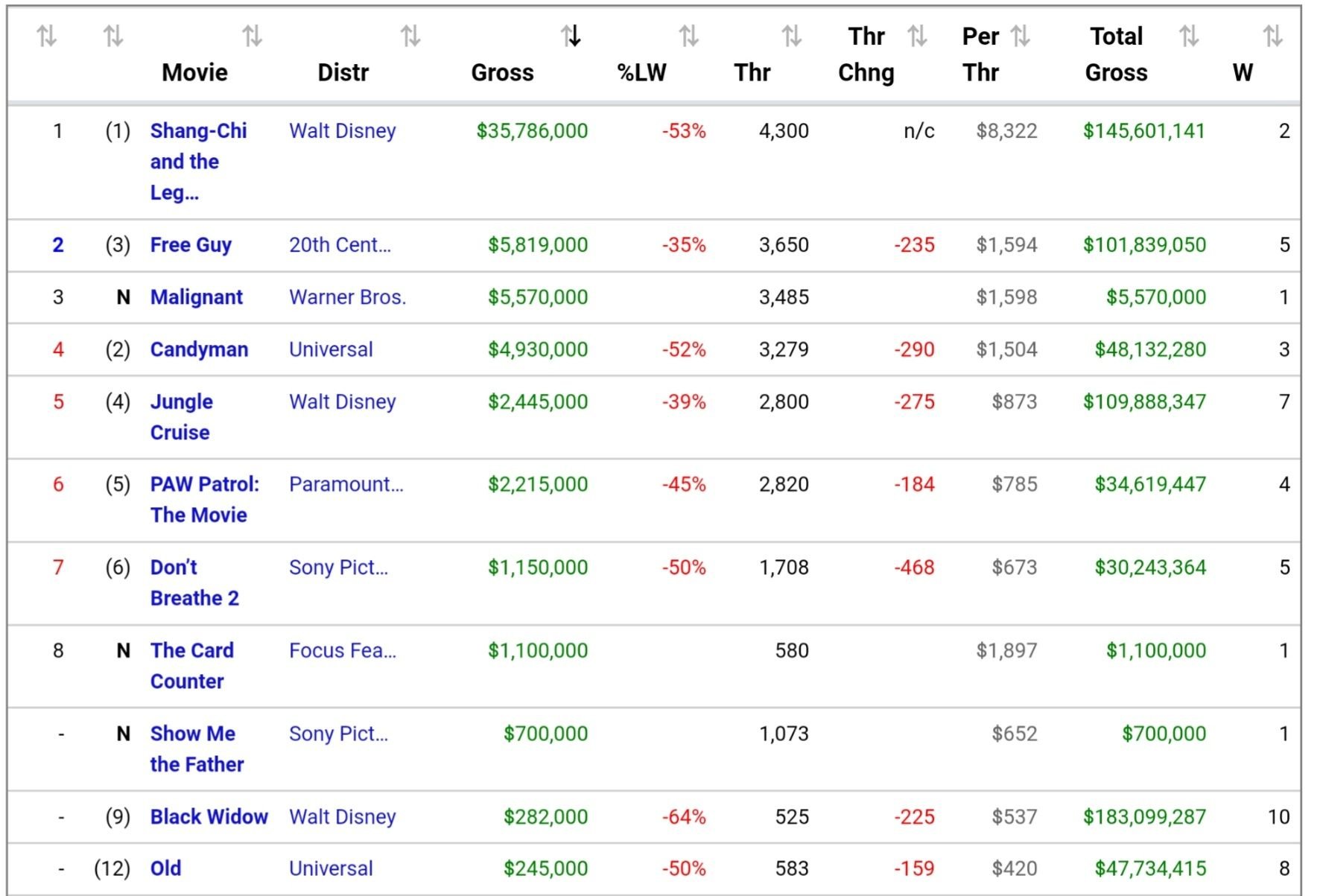Open Malignant movie page

197,297
